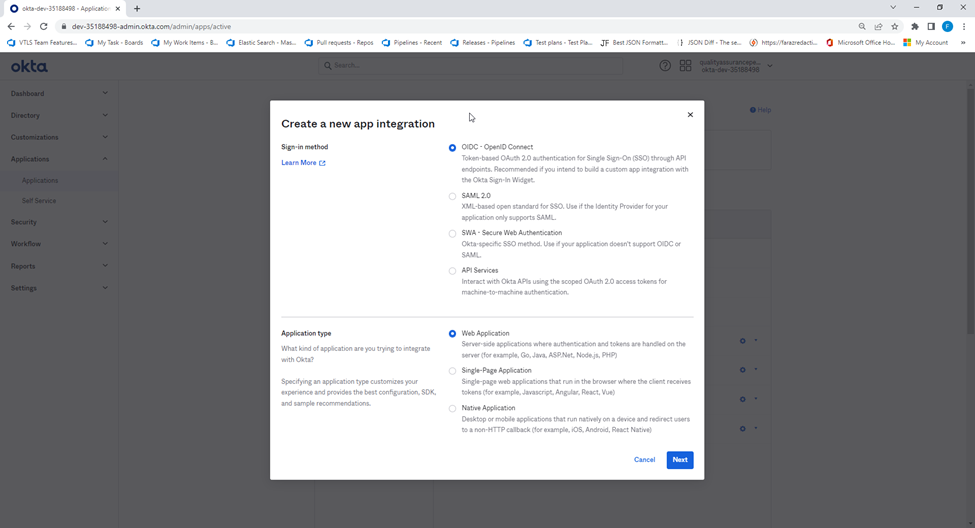Expand the Dashboard sidebar section

pyautogui.click(x=59, y=93)
